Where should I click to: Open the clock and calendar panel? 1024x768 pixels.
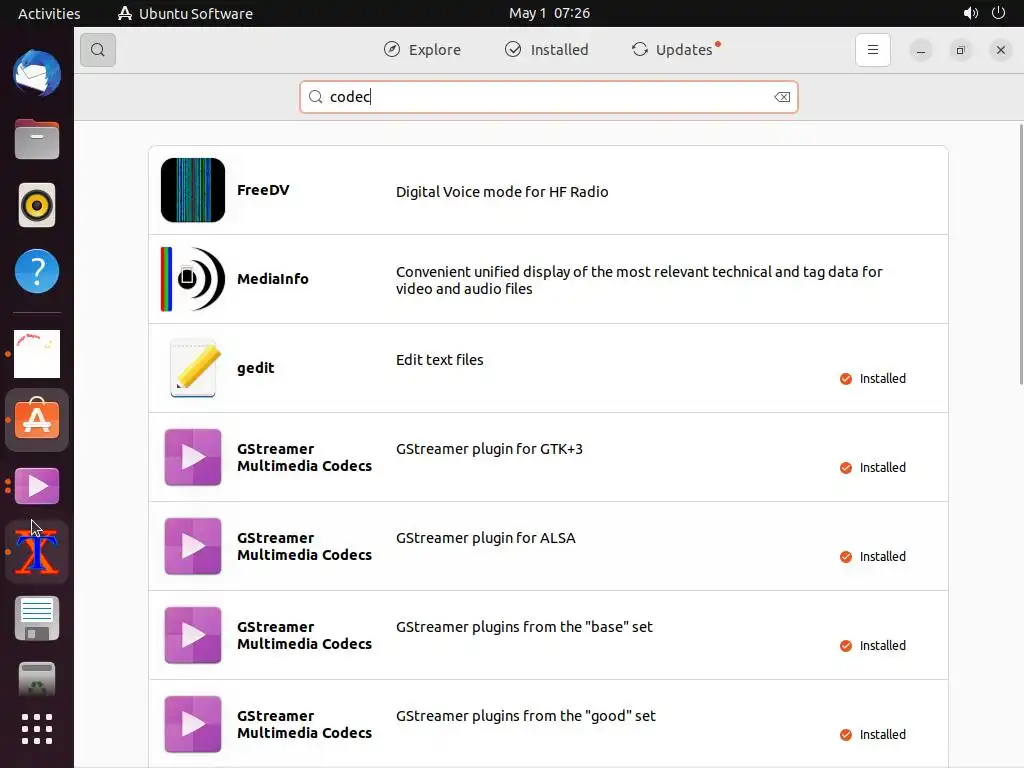(549, 13)
